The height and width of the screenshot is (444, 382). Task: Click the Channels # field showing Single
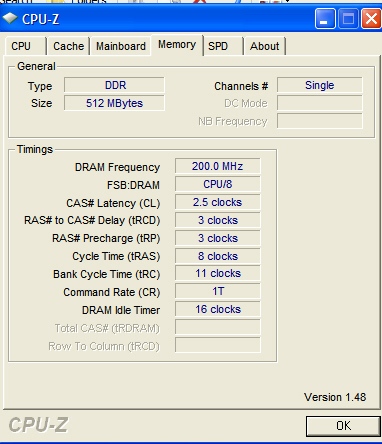click(x=320, y=85)
